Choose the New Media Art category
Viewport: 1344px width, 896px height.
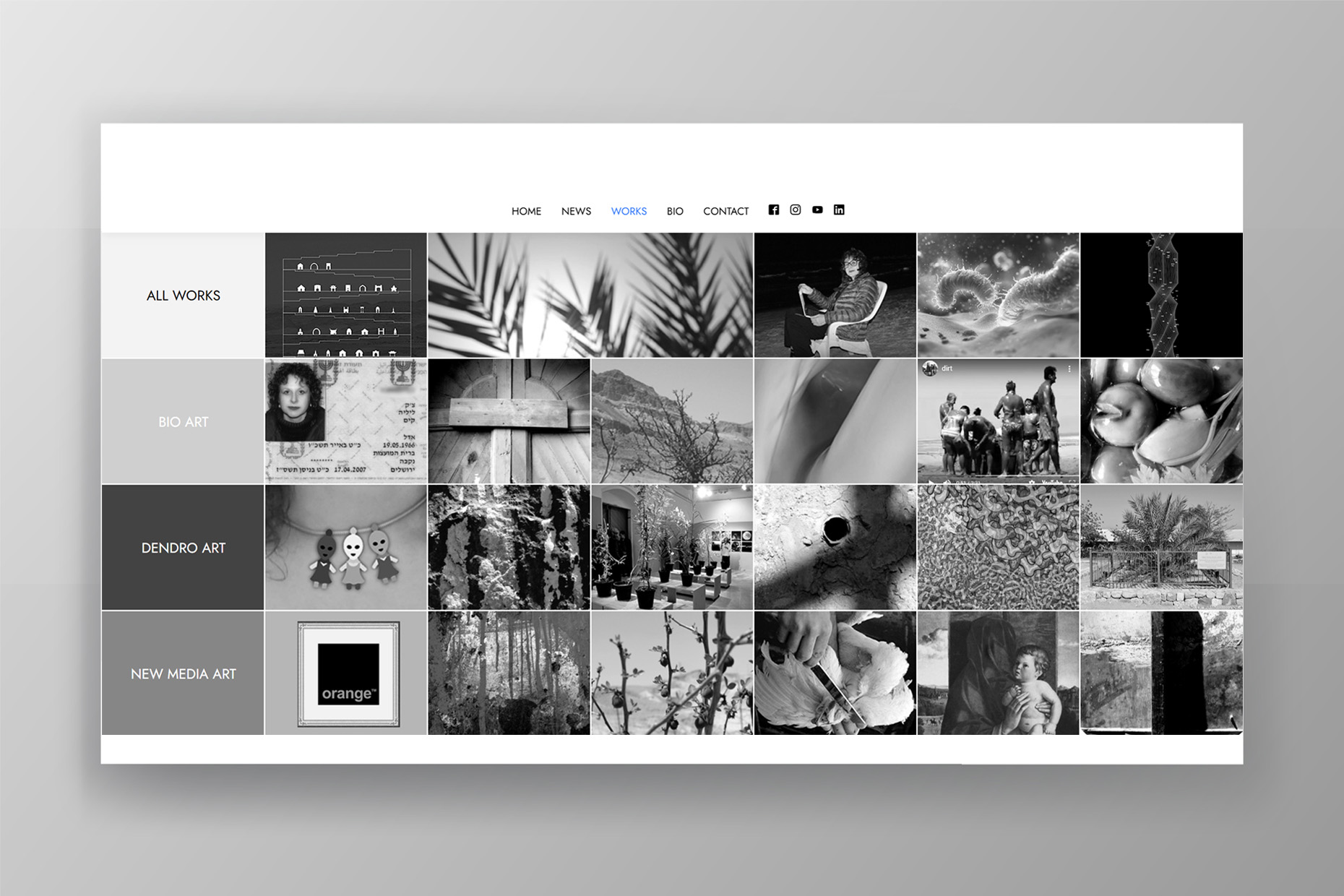(183, 673)
